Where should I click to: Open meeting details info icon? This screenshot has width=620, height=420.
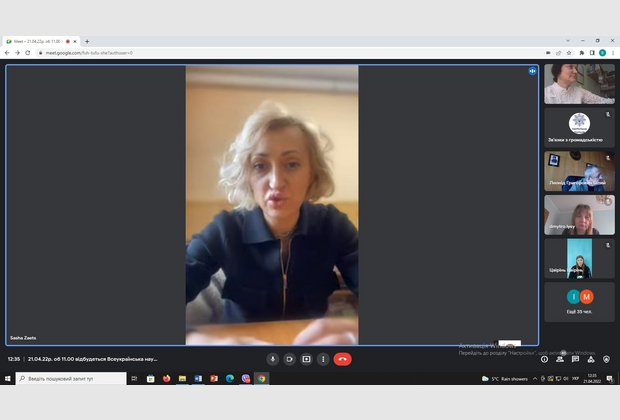[544, 359]
